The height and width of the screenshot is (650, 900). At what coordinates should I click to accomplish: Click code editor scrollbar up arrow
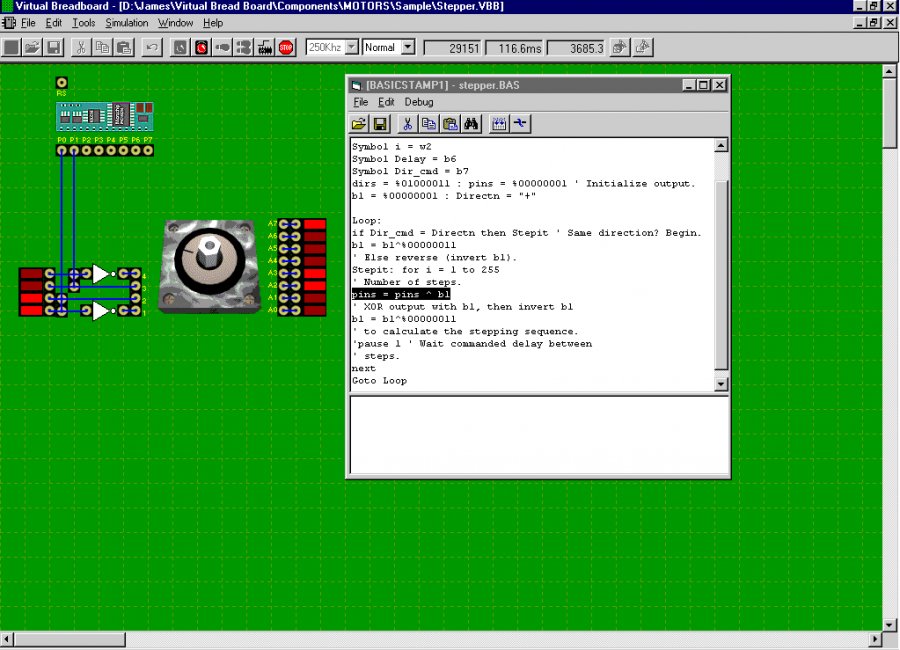(x=721, y=145)
